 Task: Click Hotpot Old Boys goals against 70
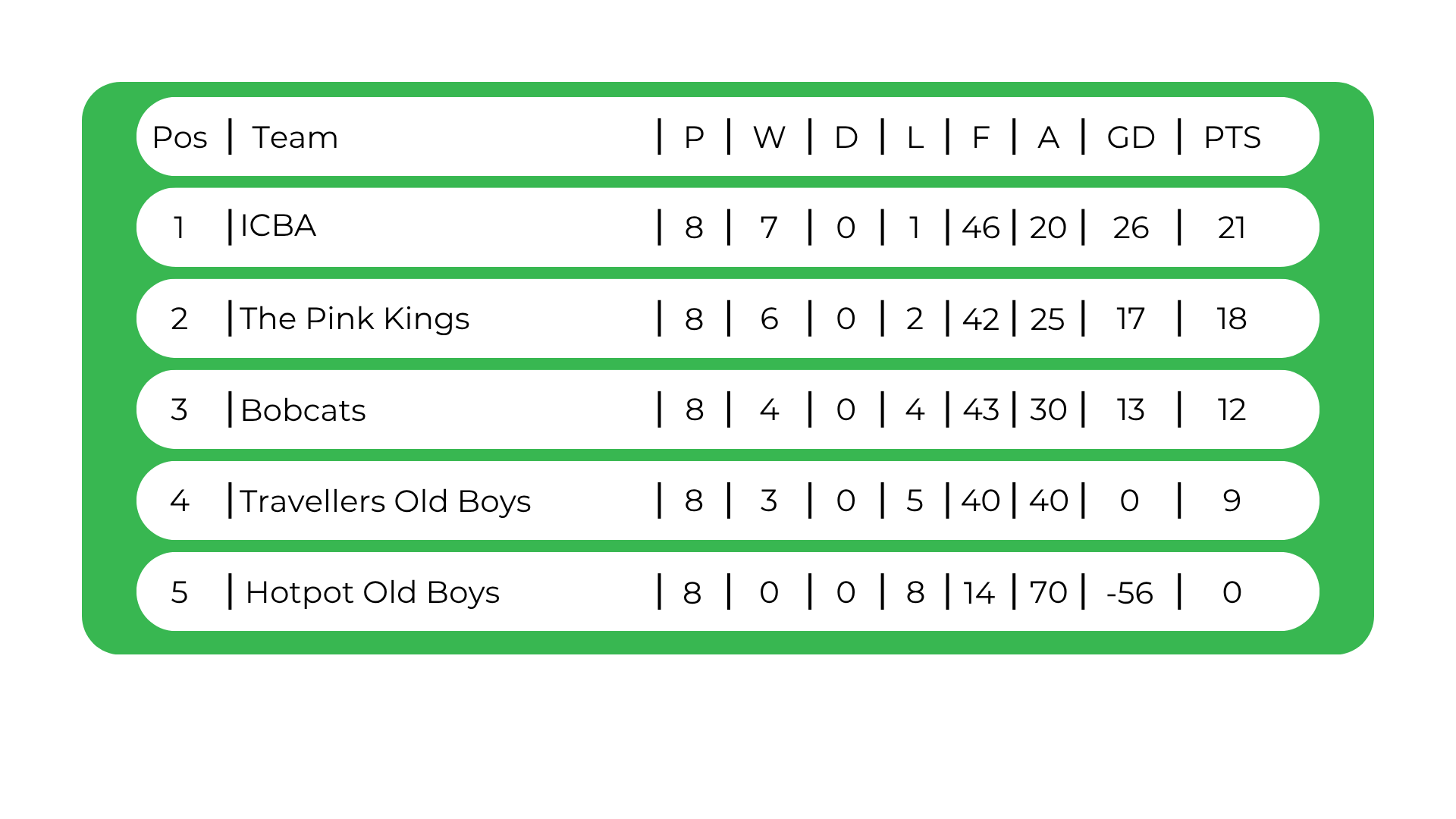pyautogui.click(x=1049, y=592)
